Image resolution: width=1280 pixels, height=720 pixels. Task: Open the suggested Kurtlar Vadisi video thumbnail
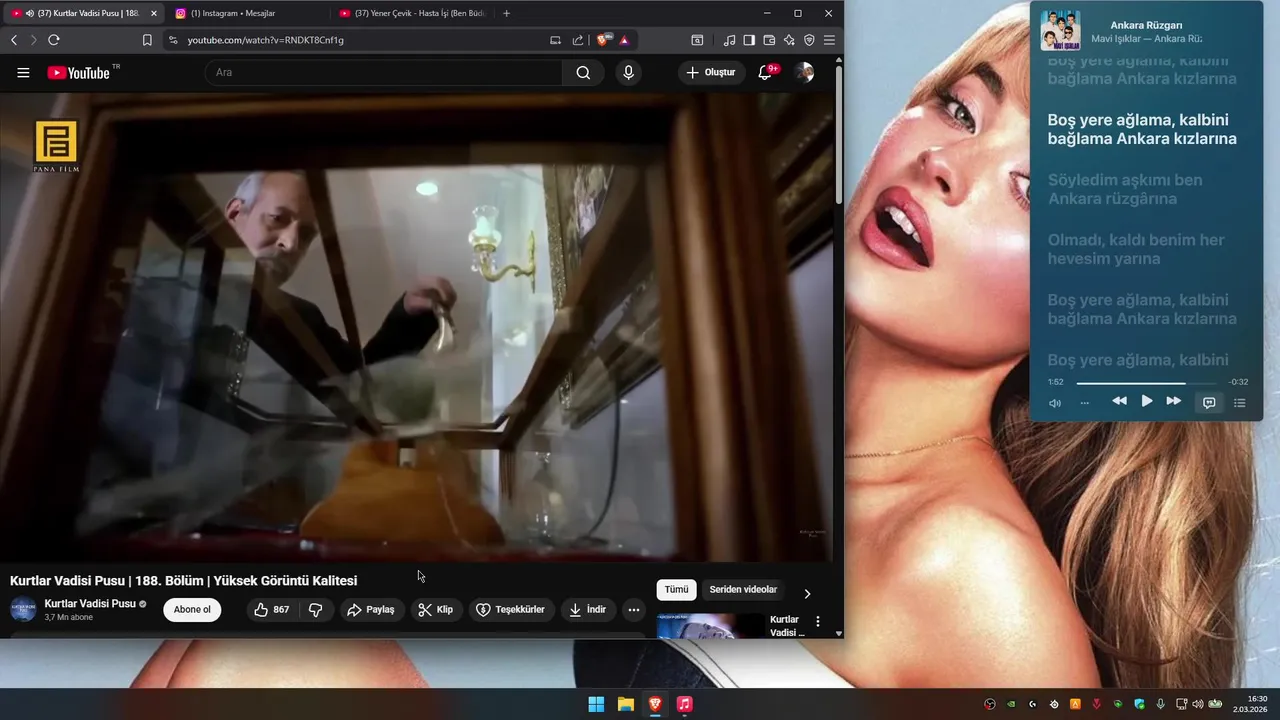tap(710, 626)
